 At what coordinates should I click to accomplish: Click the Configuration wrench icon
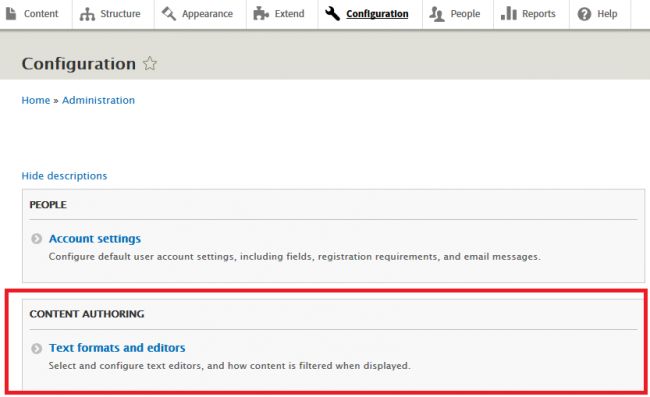pyautogui.click(x=332, y=14)
